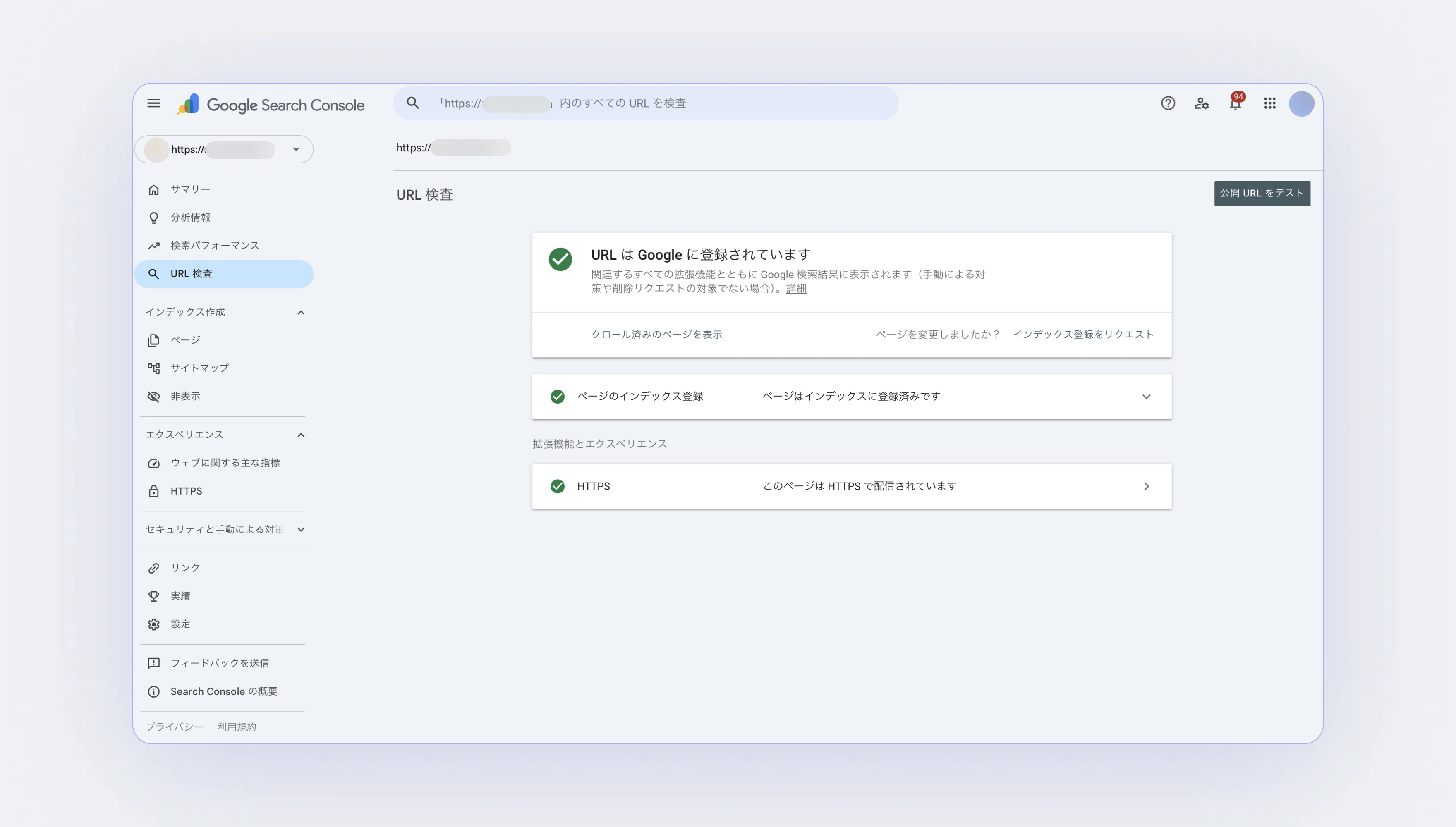Open 設定 sidebar item
The width and height of the screenshot is (1456, 827).
tap(224, 624)
